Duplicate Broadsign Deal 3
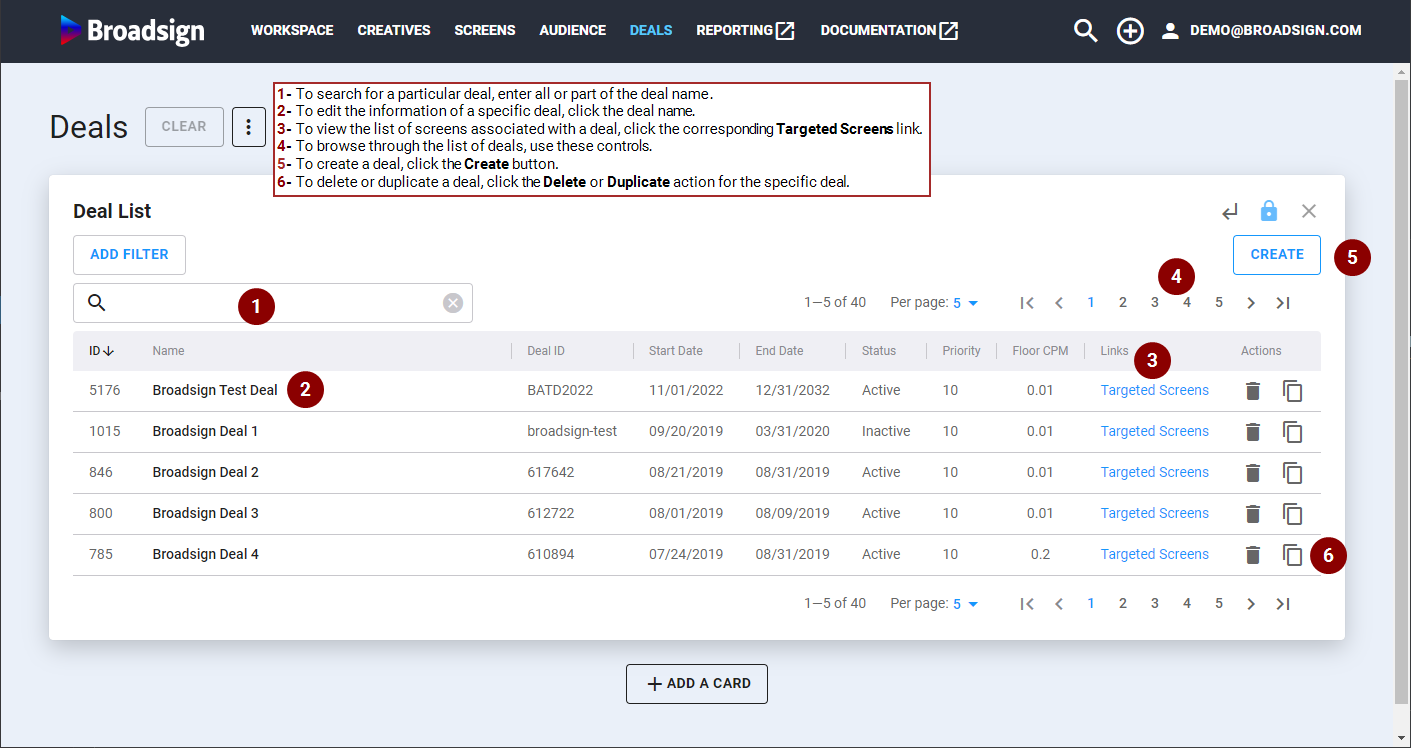 1293,514
